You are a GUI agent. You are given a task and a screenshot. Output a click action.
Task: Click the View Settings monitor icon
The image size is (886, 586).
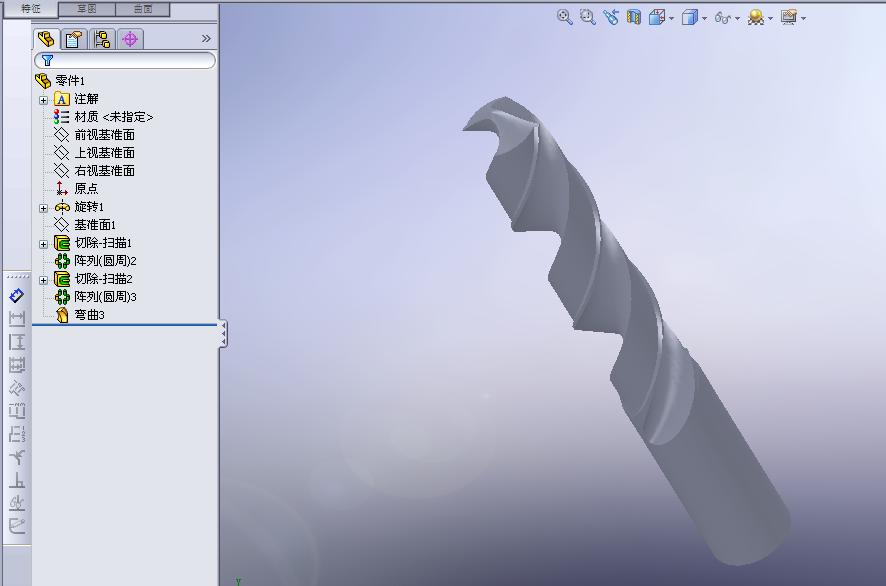788,17
